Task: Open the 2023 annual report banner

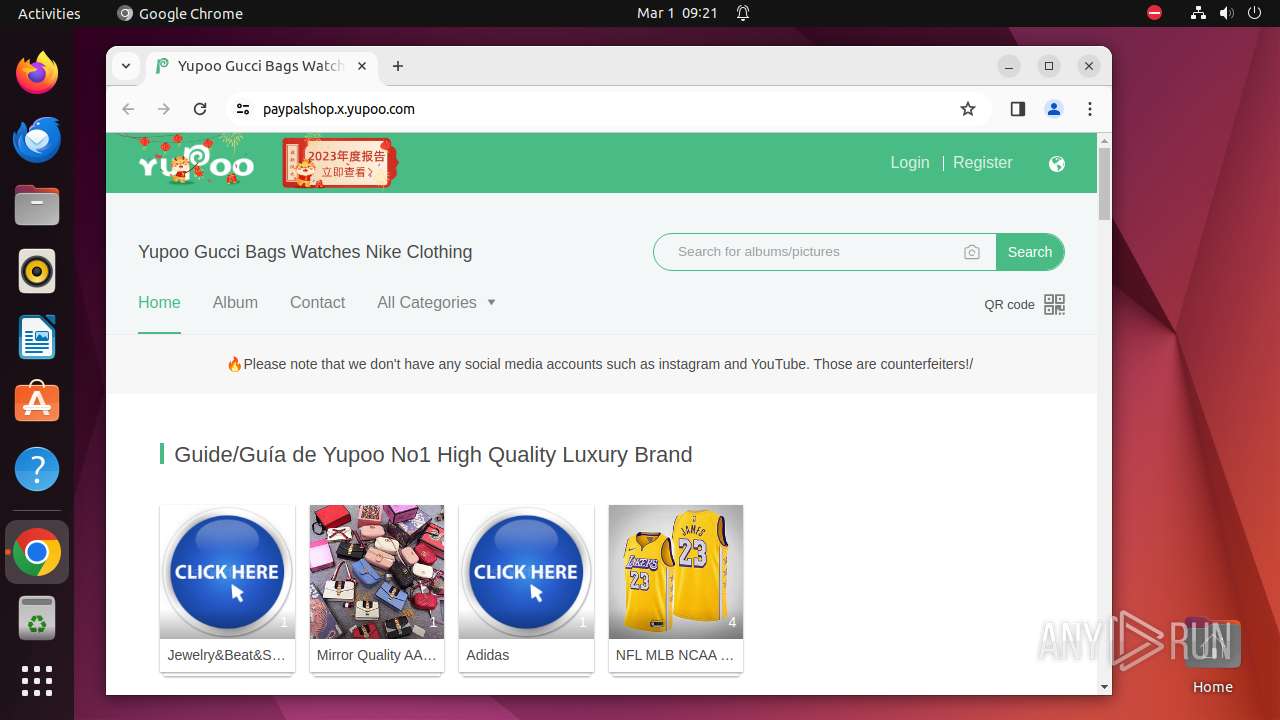Action: pyautogui.click(x=340, y=163)
